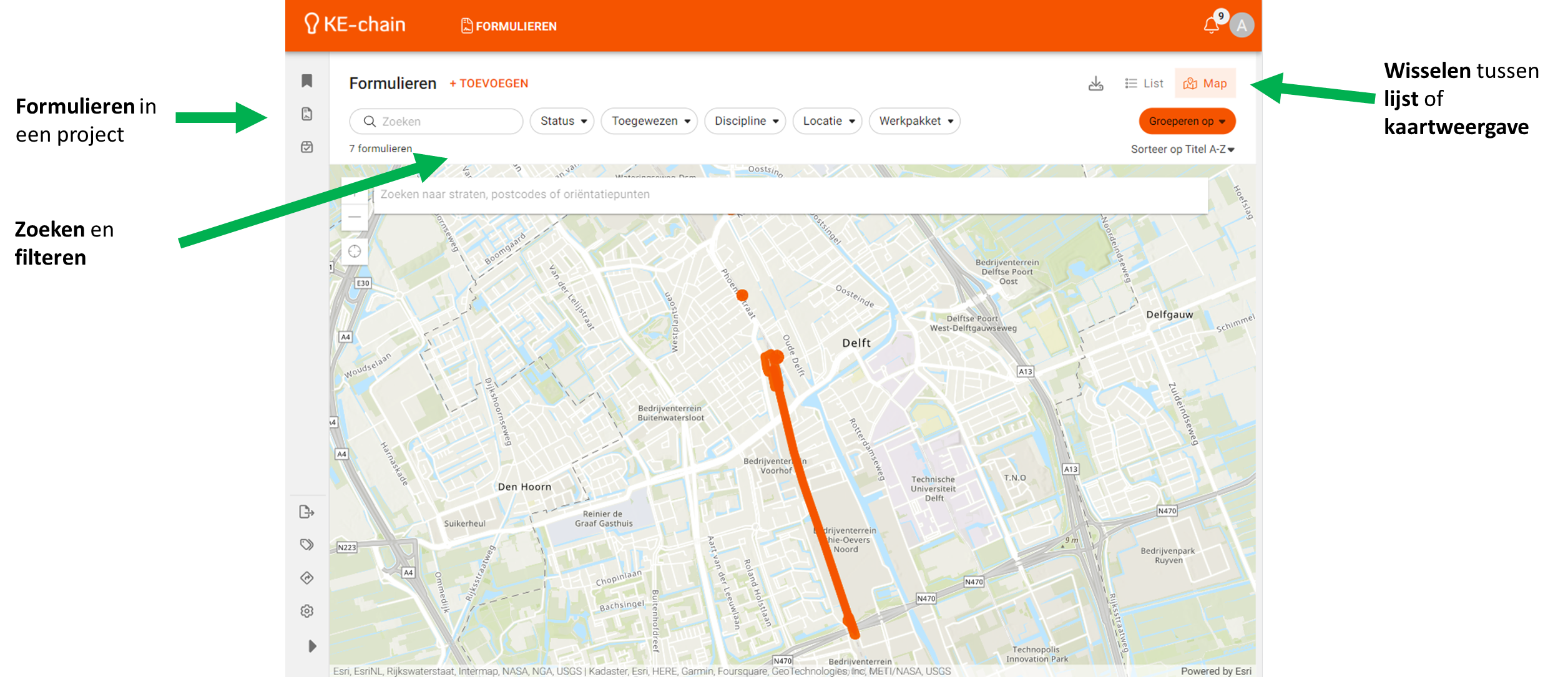This screenshot has width=1568, height=677.
Task: Open Sorteer op Titel A-Z dropdown
Action: point(1182,149)
